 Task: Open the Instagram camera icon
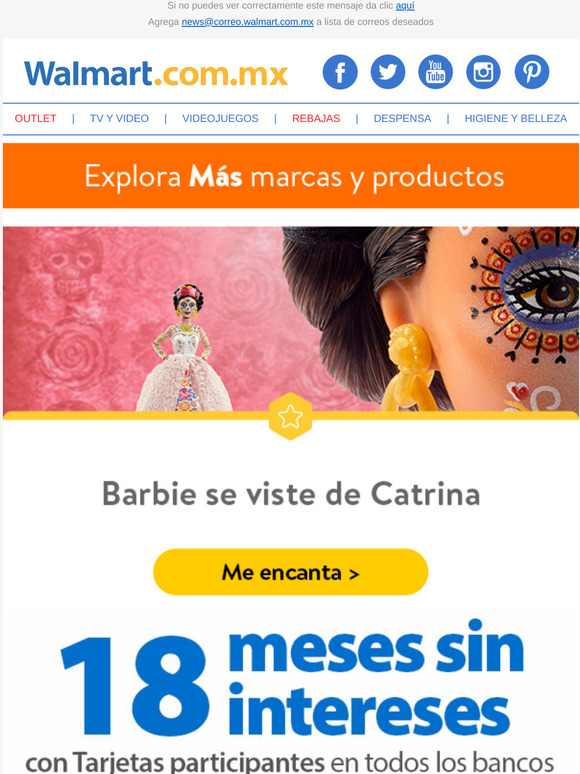[483, 72]
